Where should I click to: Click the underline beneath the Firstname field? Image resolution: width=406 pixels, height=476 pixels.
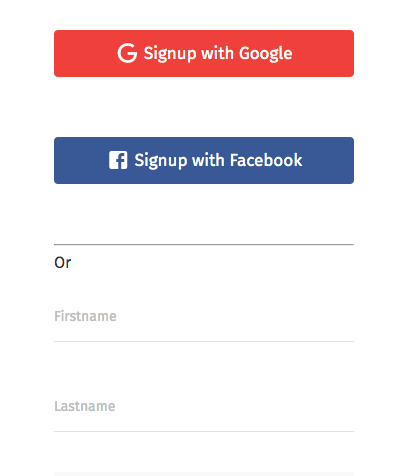pyautogui.click(x=204, y=341)
